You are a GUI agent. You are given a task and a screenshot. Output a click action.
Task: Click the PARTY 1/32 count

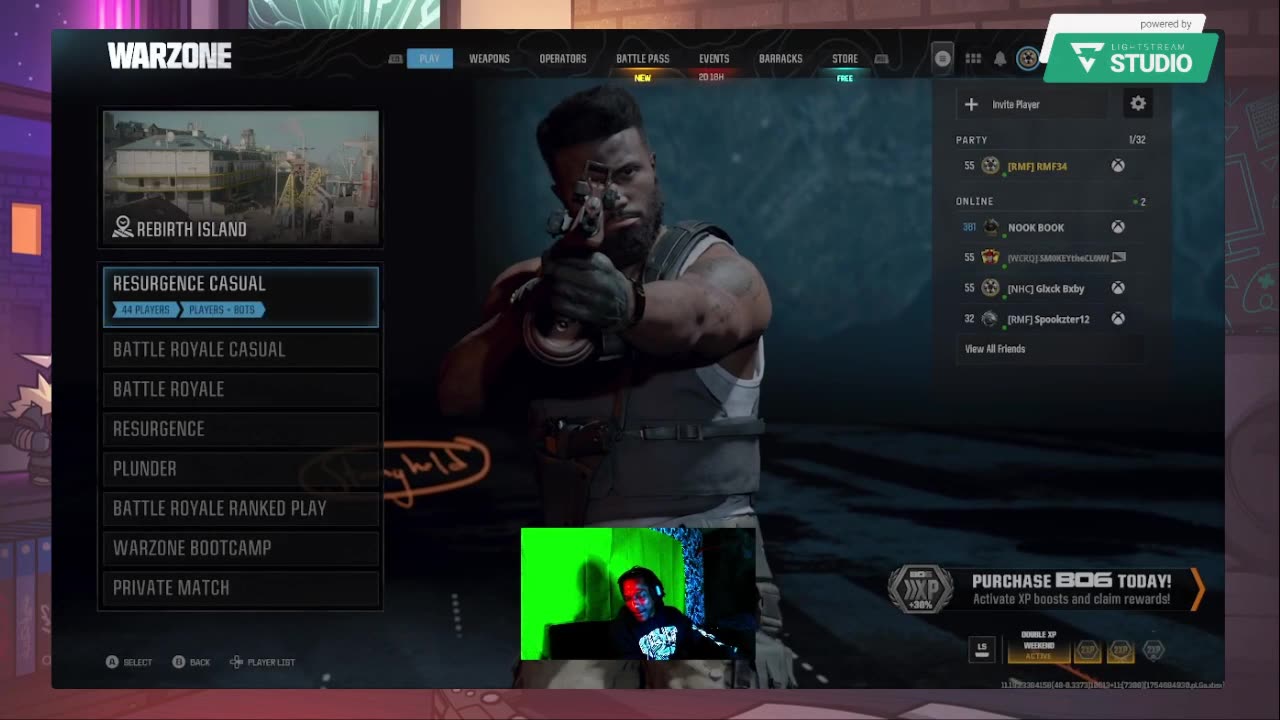1137,140
